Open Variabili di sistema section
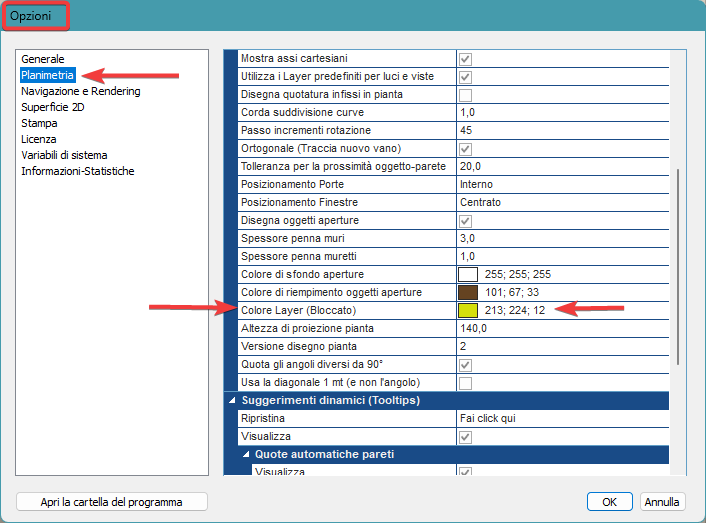This screenshot has width=706, height=523. [x=64, y=155]
